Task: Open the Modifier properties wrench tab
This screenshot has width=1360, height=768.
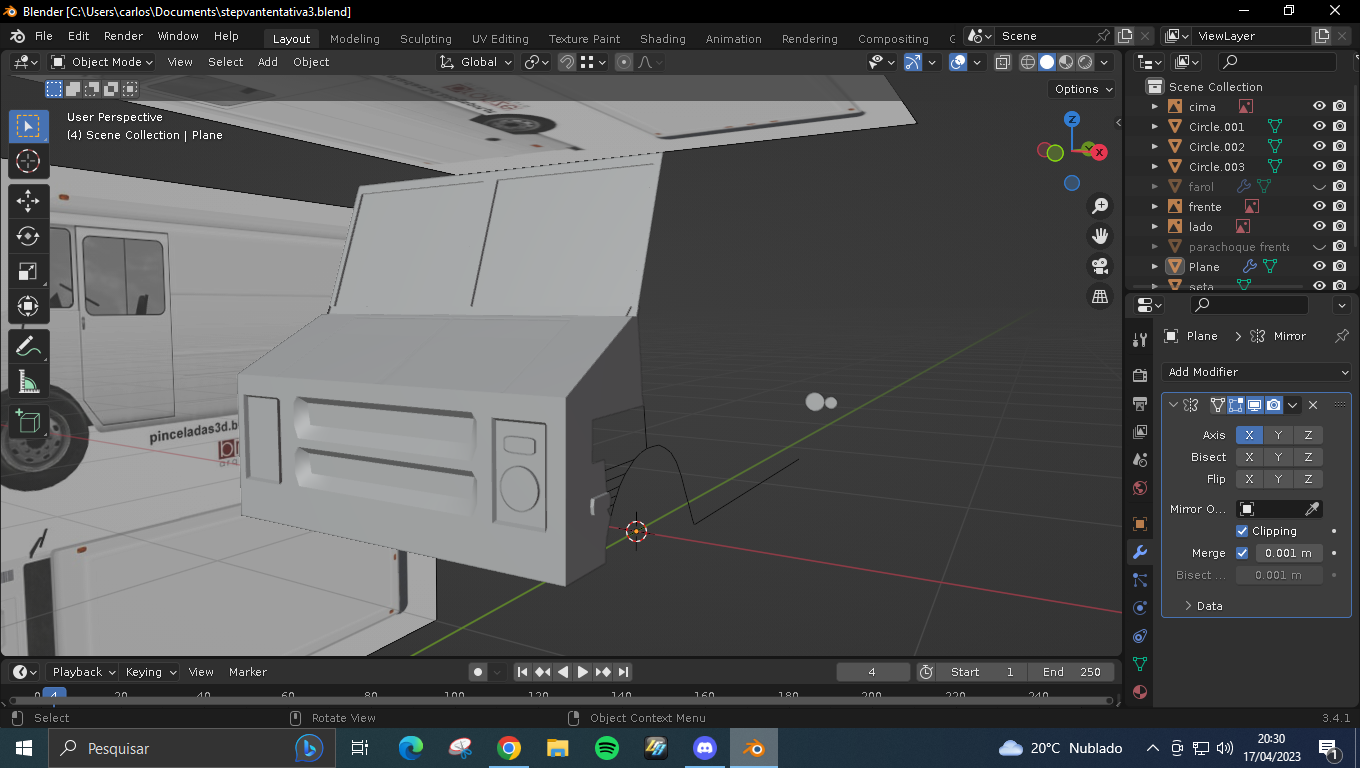Action: coord(1139,552)
